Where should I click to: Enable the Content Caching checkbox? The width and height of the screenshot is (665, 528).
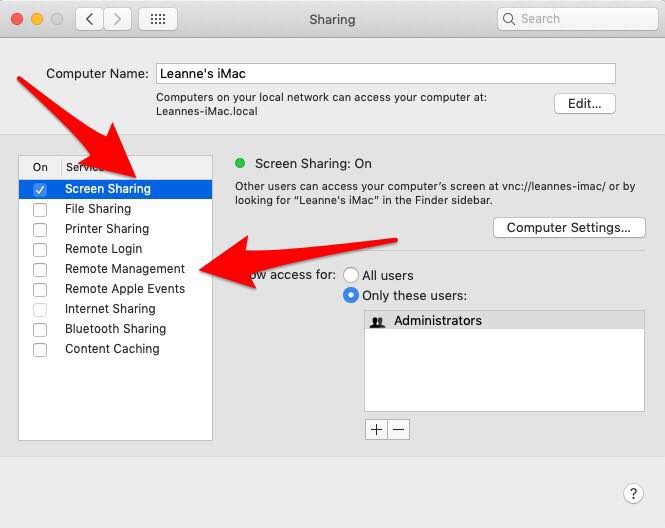40,350
